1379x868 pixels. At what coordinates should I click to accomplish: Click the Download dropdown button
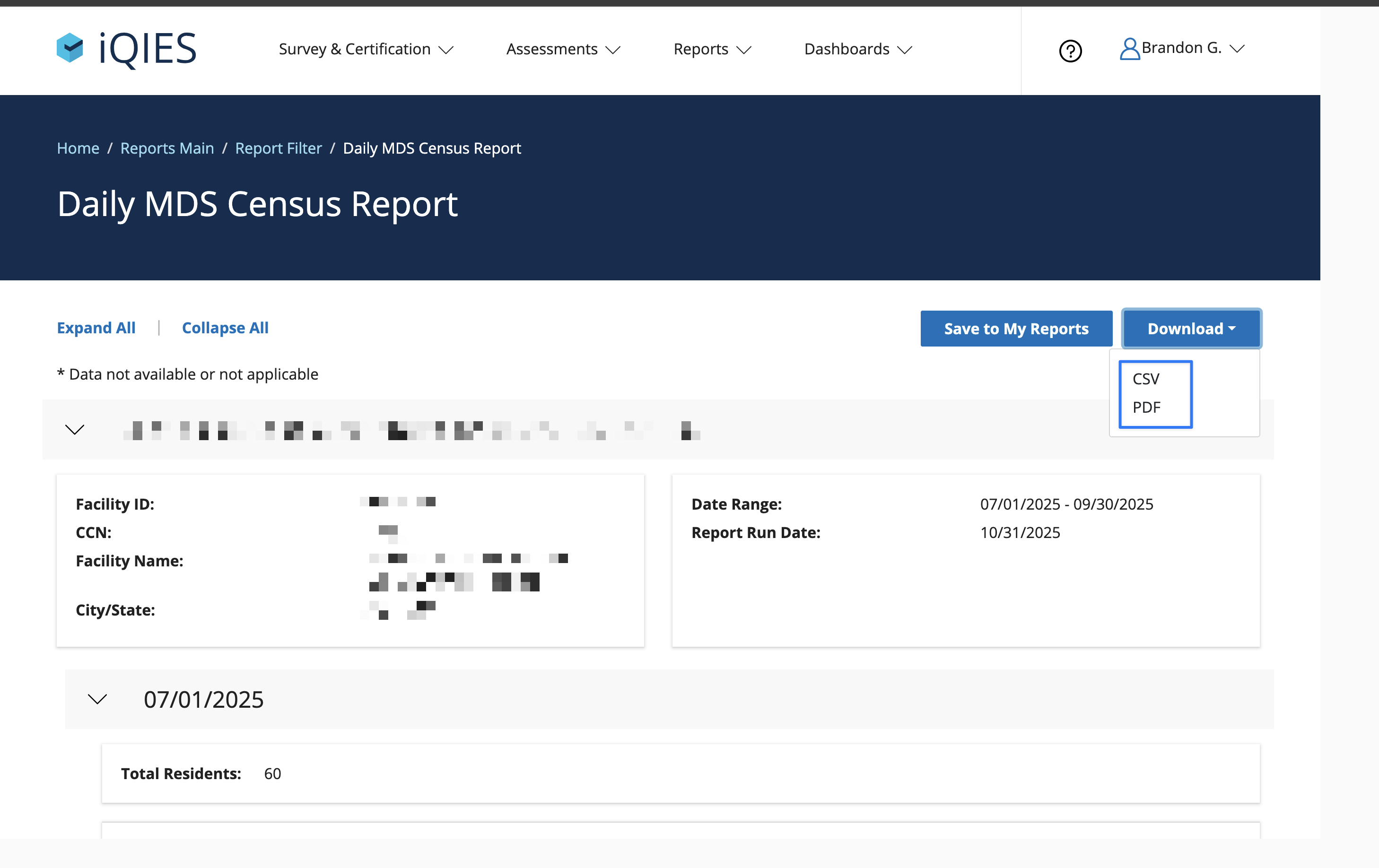click(x=1191, y=329)
